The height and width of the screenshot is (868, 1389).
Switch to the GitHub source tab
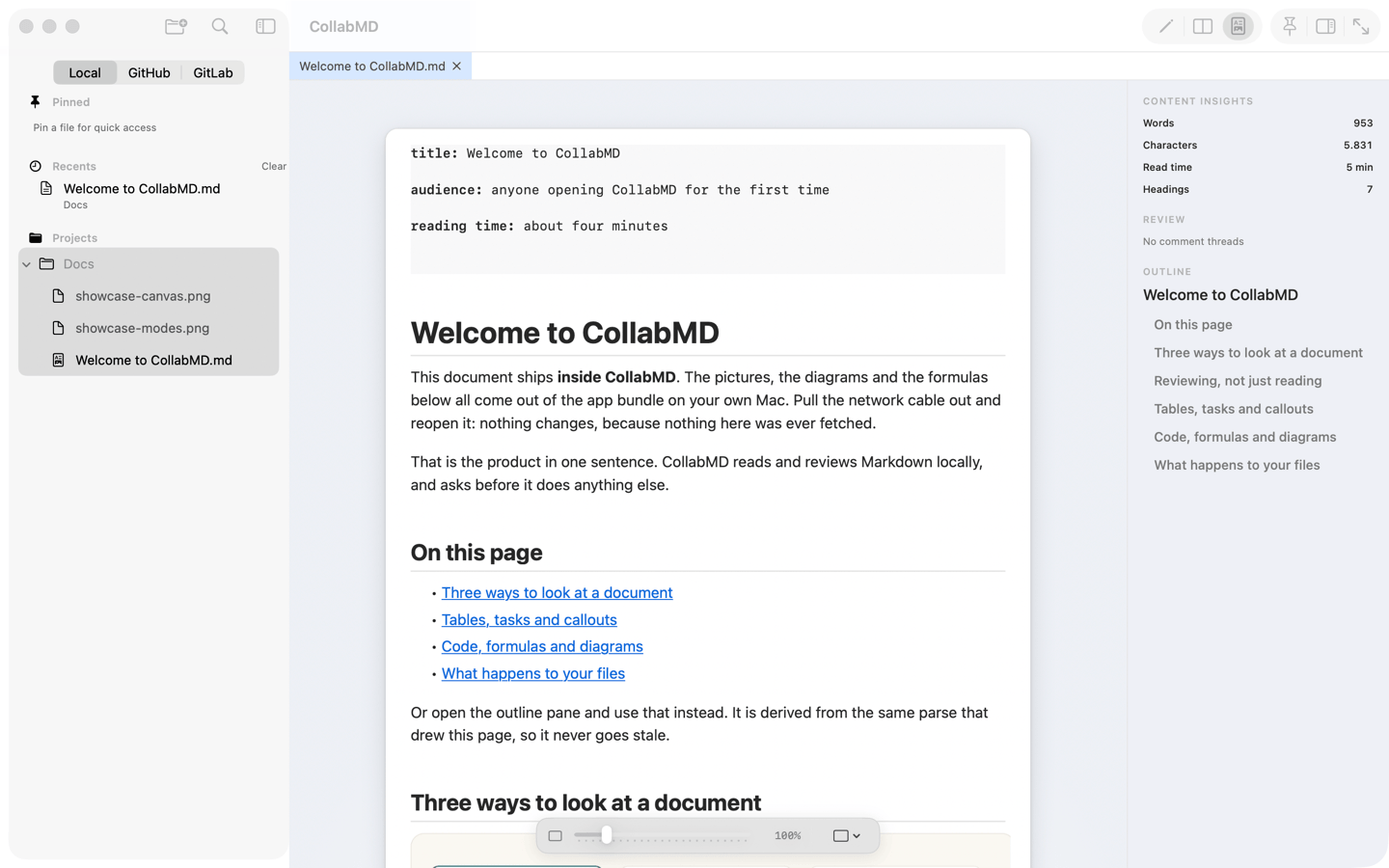point(150,72)
